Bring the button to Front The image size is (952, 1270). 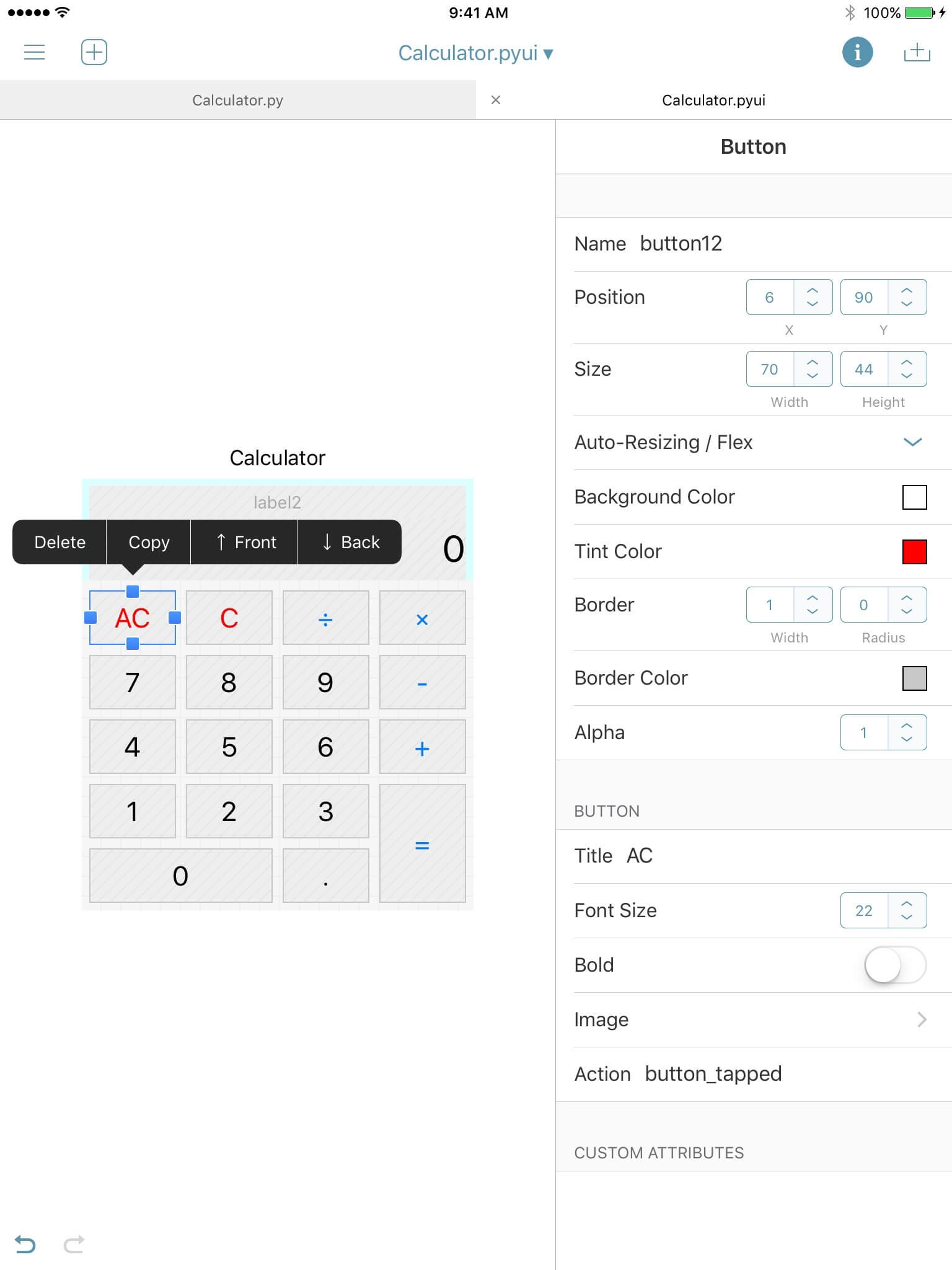[245, 542]
